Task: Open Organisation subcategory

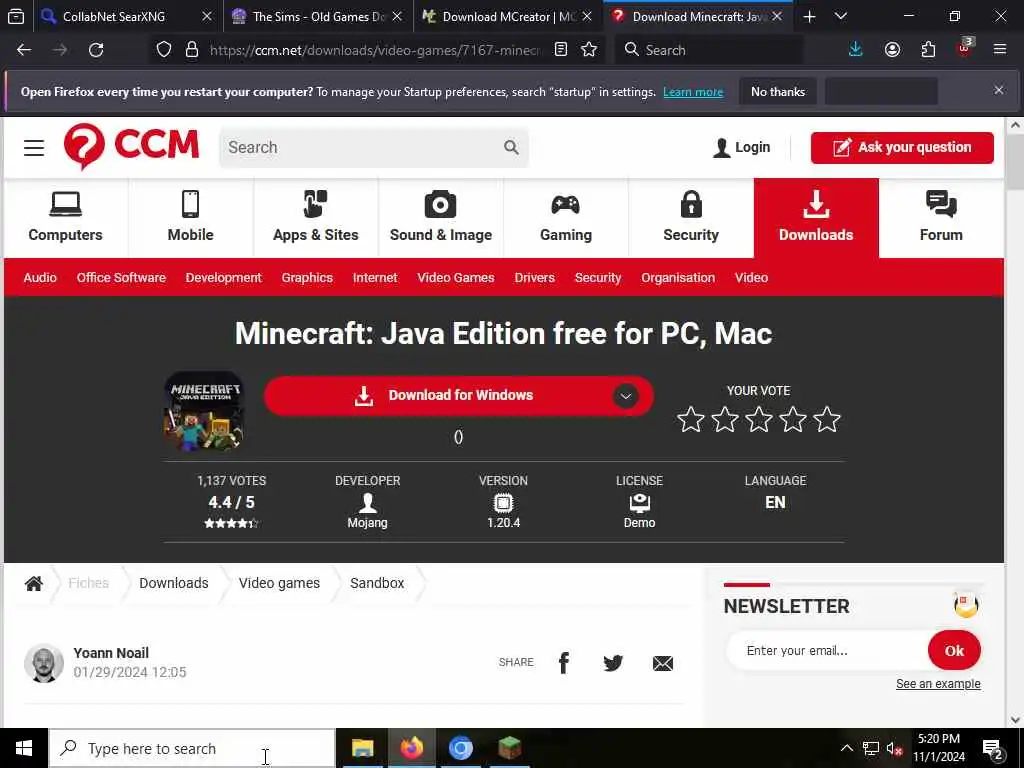Action: (x=678, y=278)
